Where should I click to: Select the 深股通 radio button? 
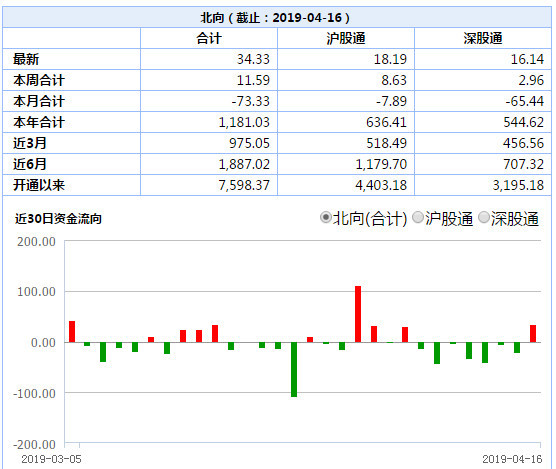484,217
